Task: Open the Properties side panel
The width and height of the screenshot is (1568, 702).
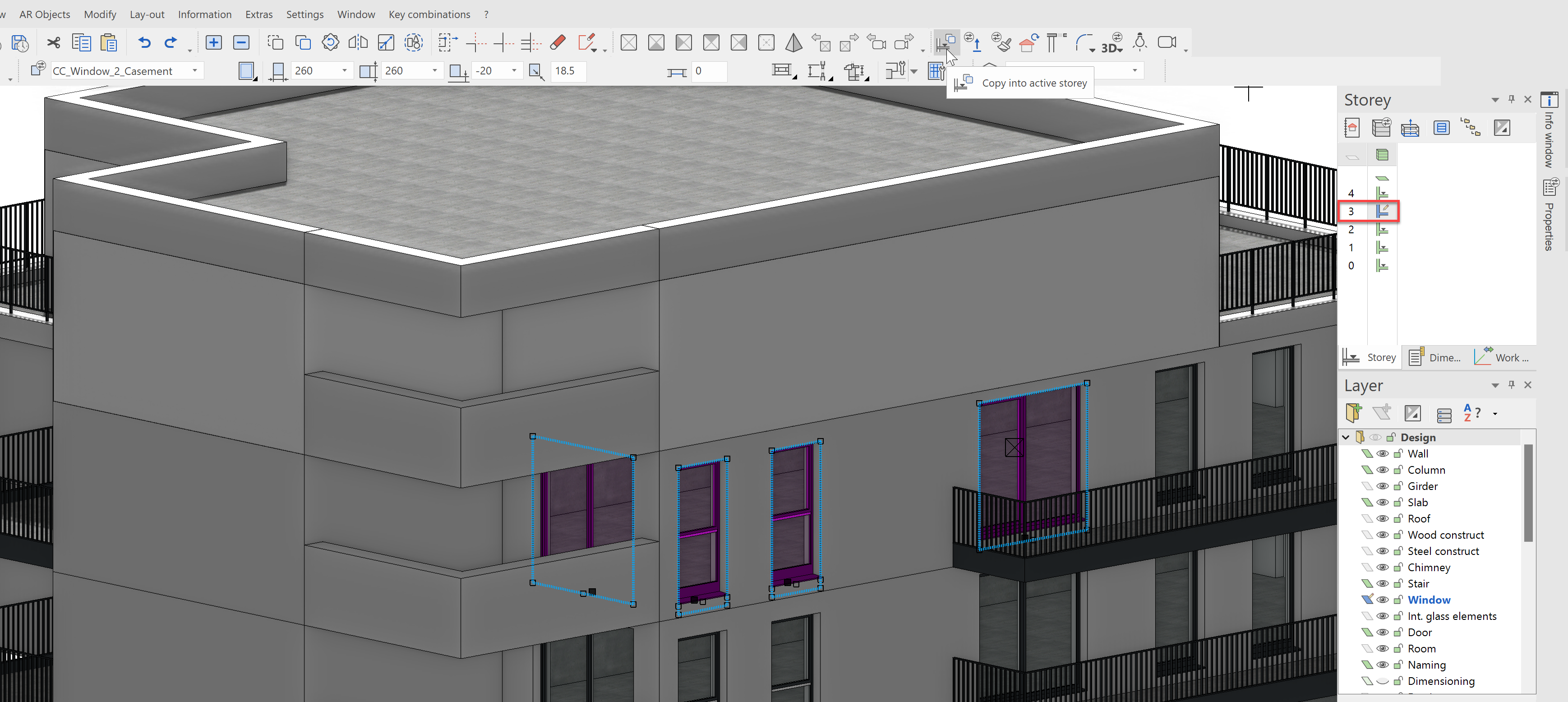Action: pos(1549,214)
